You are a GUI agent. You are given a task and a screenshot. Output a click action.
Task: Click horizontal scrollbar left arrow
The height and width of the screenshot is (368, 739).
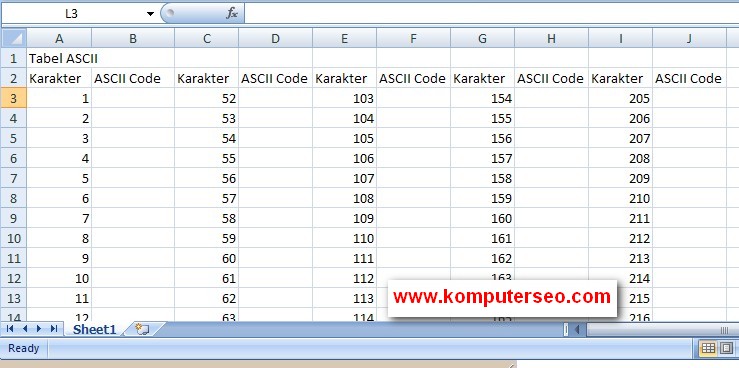pos(577,330)
